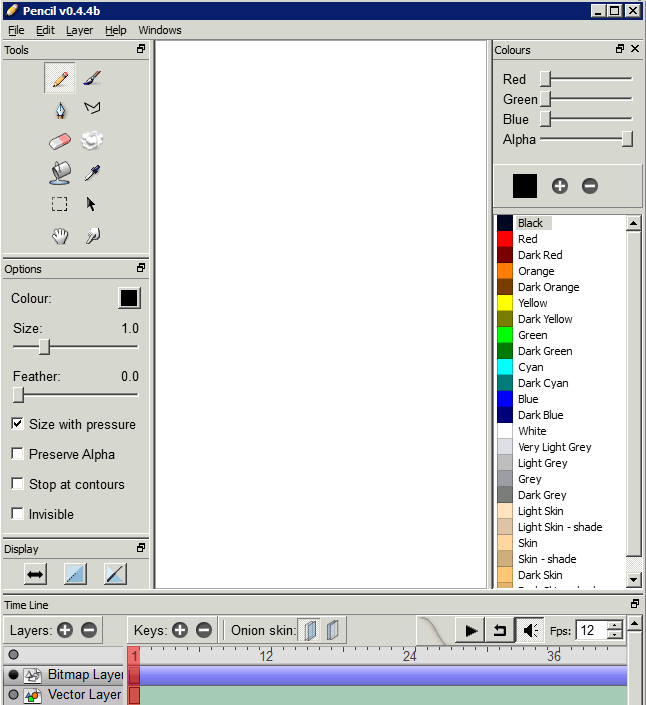The image size is (646, 705).
Task: Add a new layer with plus button
Action: [x=65, y=630]
